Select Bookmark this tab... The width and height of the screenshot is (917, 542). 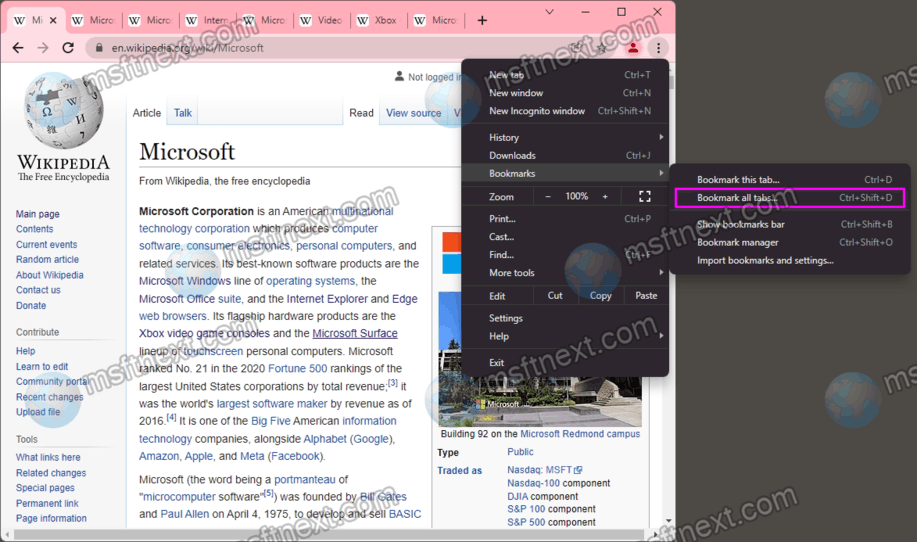790,180
